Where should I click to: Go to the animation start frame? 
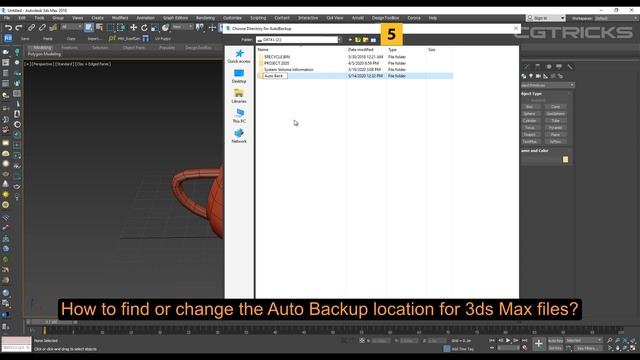[492, 340]
